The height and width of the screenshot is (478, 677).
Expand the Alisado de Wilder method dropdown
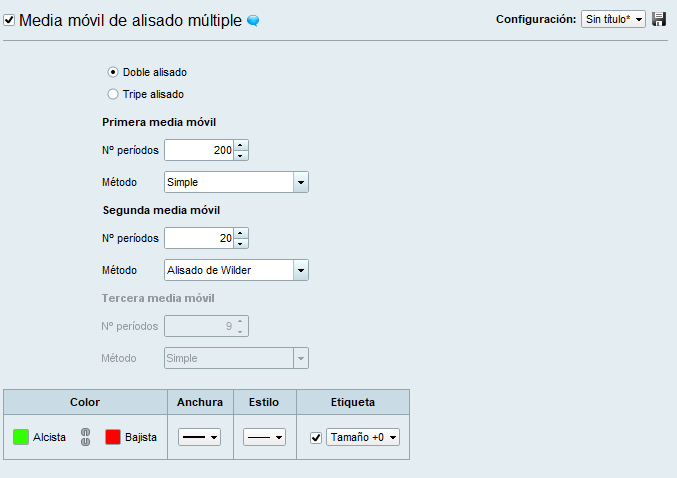tap(236, 270)
